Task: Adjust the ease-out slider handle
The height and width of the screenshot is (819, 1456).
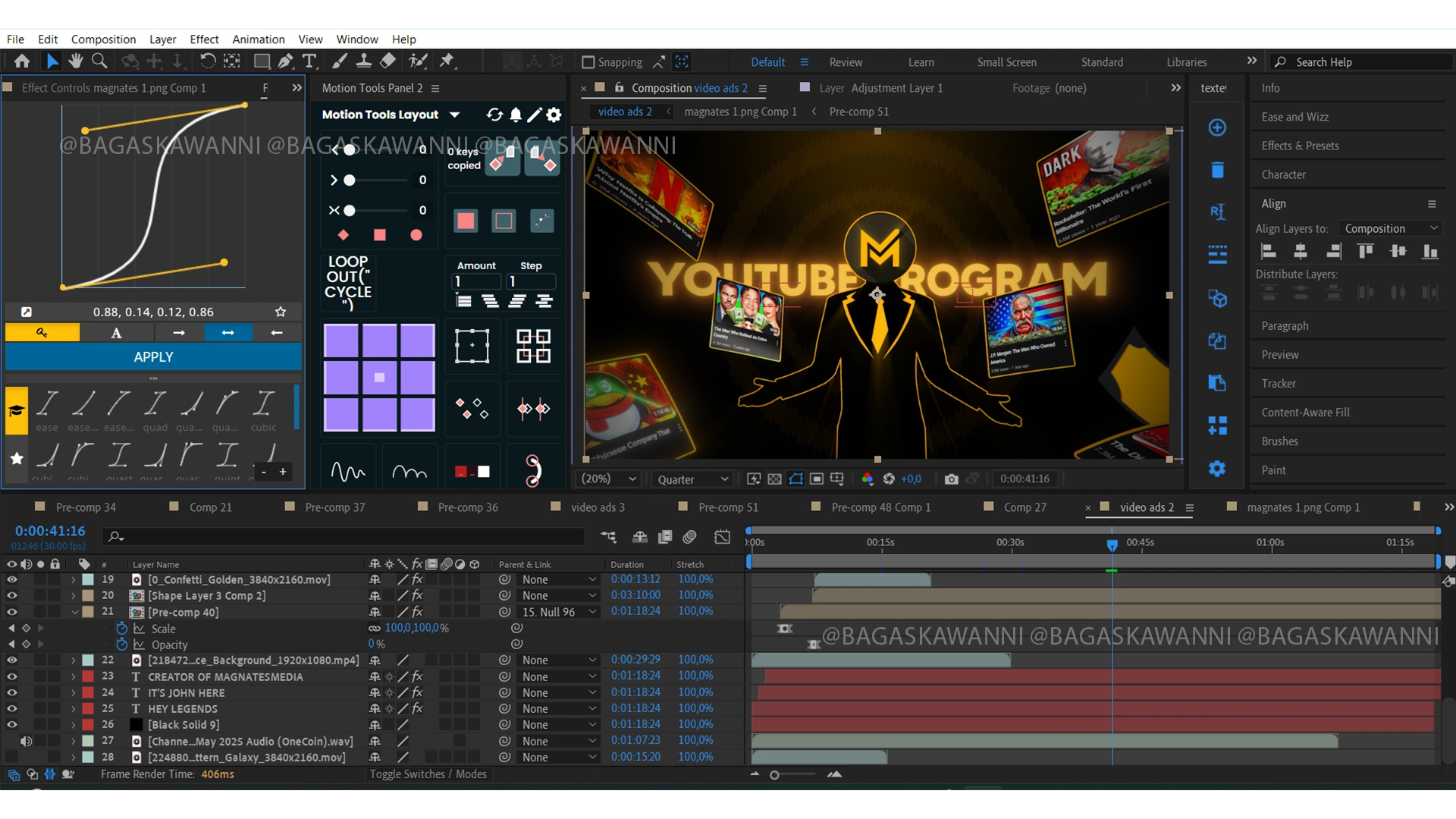Action: pyautogui.click(x=350, y=180)
